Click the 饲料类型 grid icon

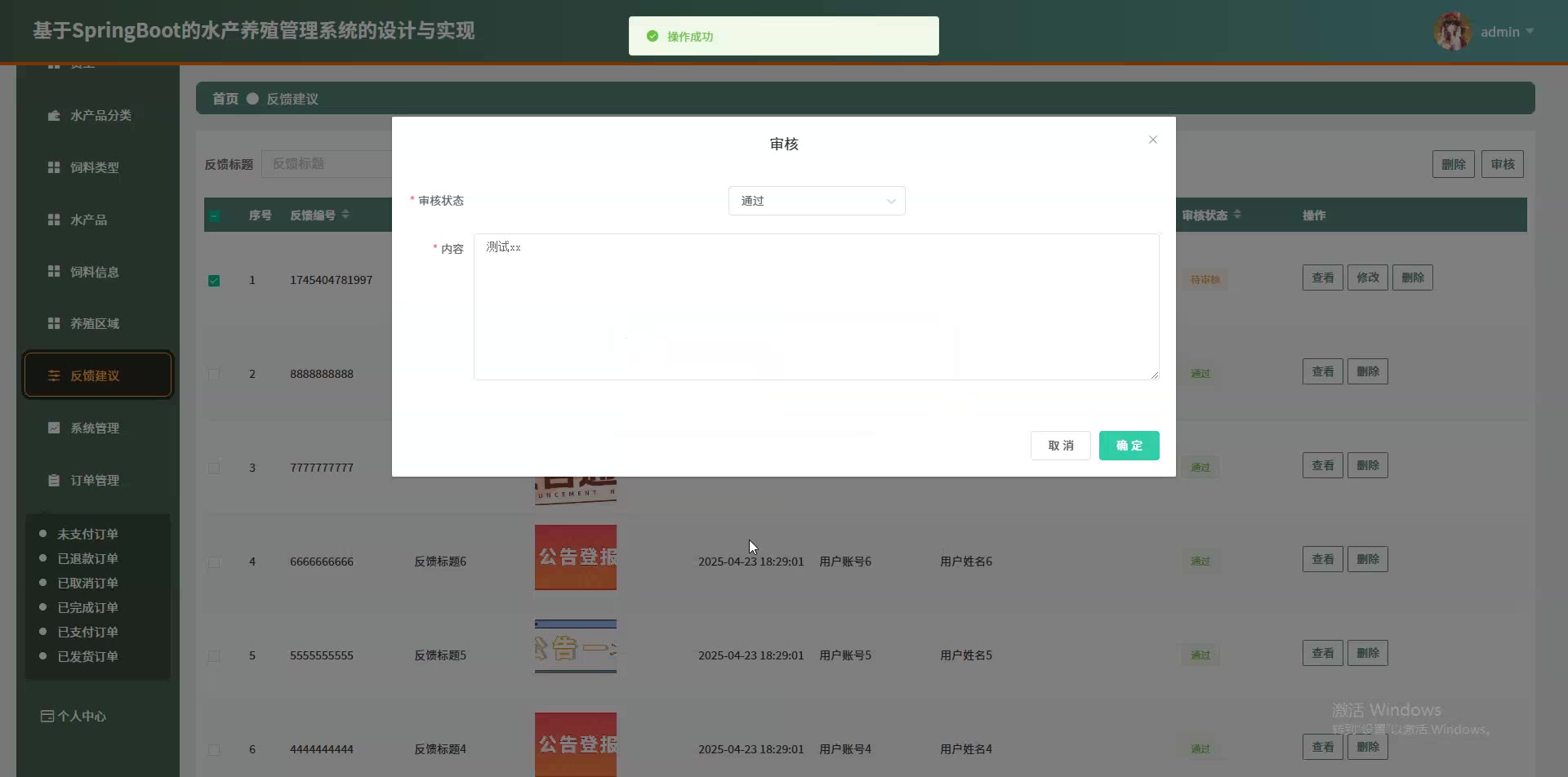click(x=54, y=167)
